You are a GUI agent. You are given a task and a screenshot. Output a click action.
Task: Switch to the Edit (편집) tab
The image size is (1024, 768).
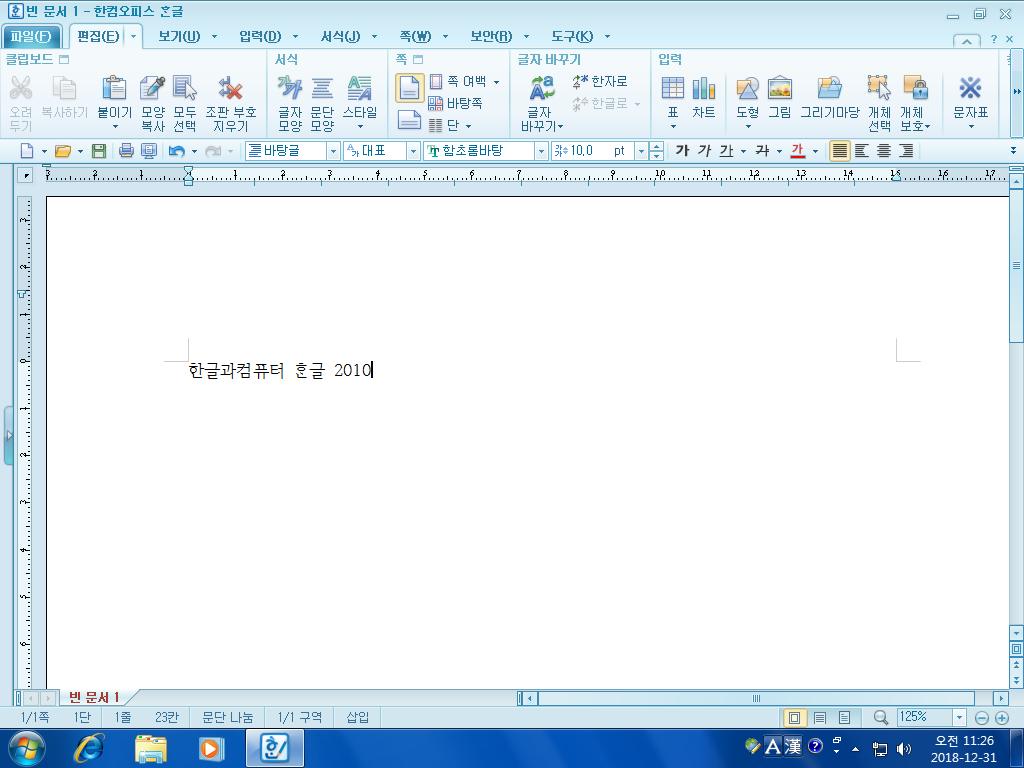[x=98, y=37]
